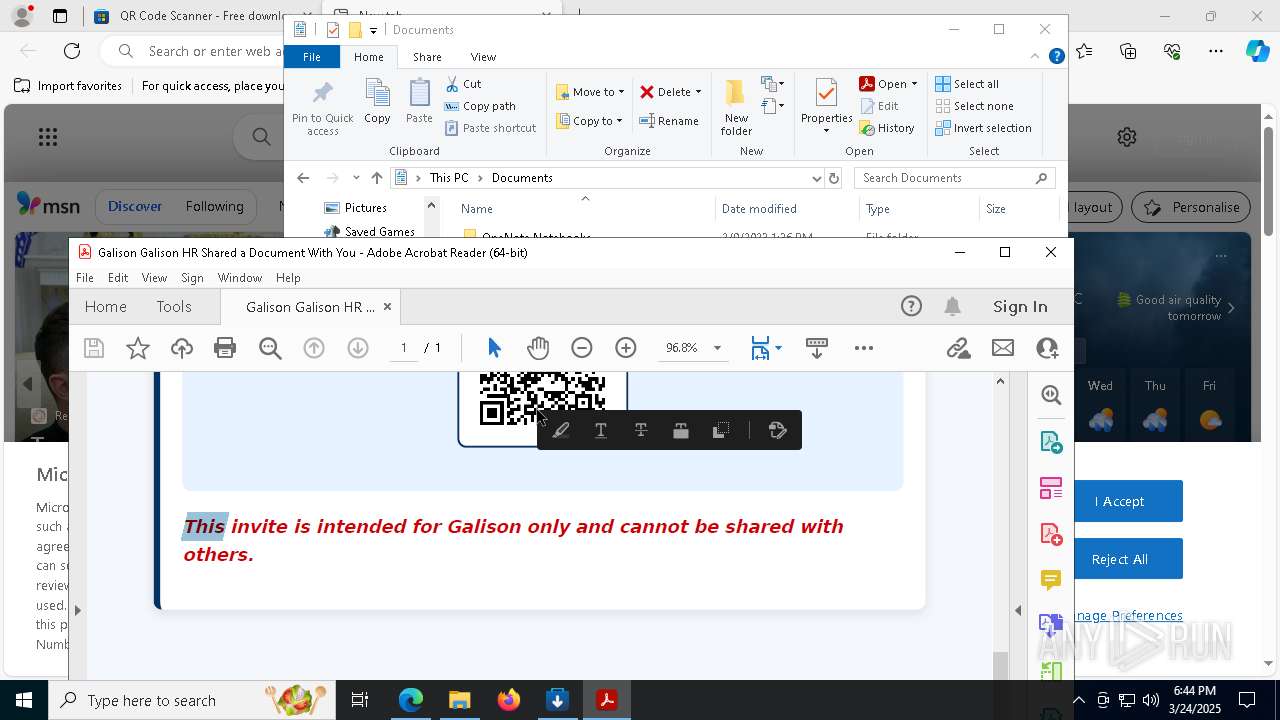Click the share with others person icon
The width and height of the screenshot is (1280, 720).
point(1047,348)
